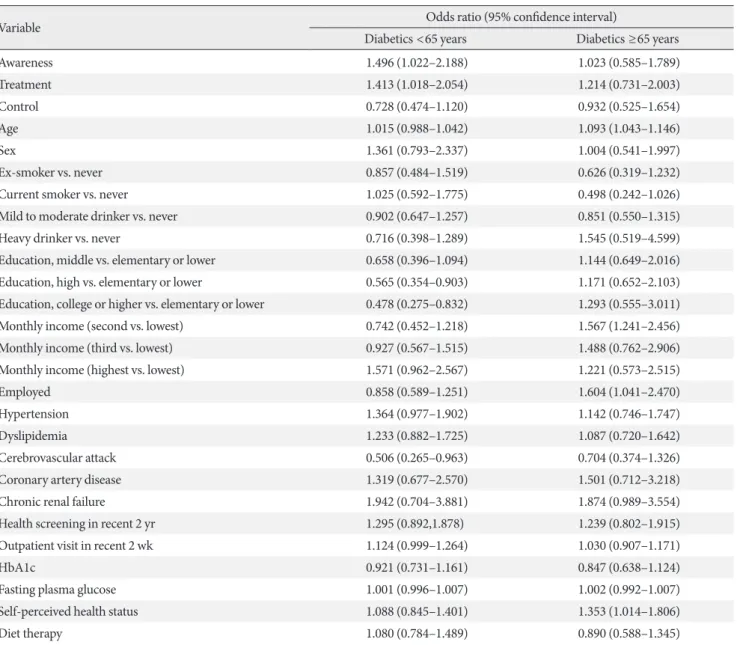The width and height of the screenshot is (737, 645).
Task: Select the 'Diet therapy' row label
Action: [x=31, y=634]
